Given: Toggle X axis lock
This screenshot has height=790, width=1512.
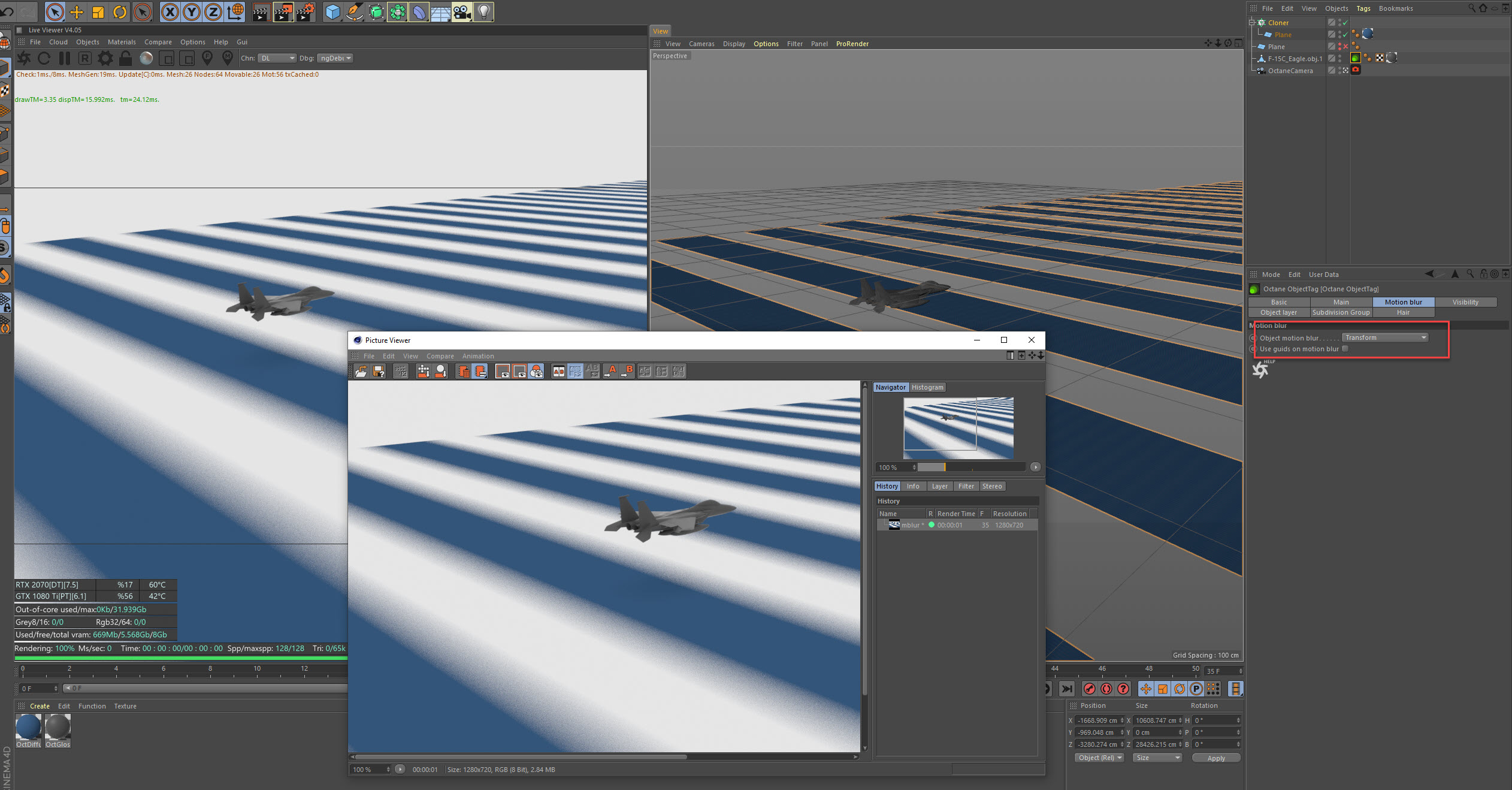Looking at the screenshot, I should 170,12.
